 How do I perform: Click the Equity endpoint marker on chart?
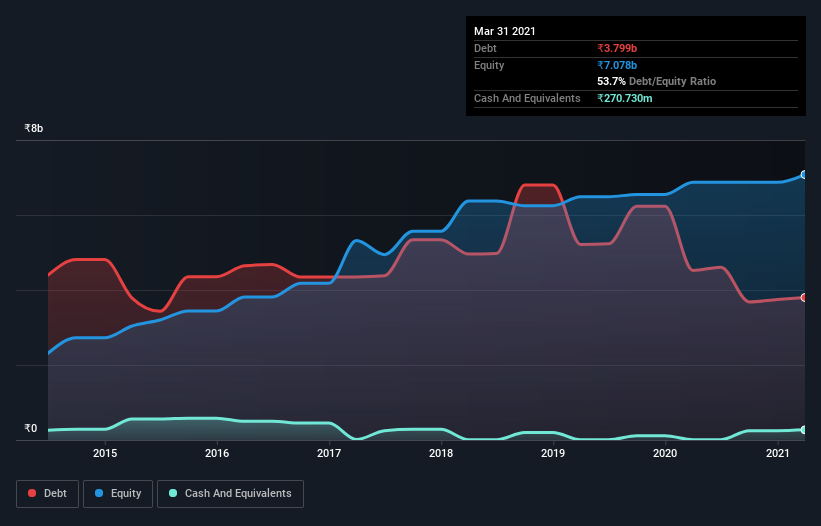coord(804,175)
